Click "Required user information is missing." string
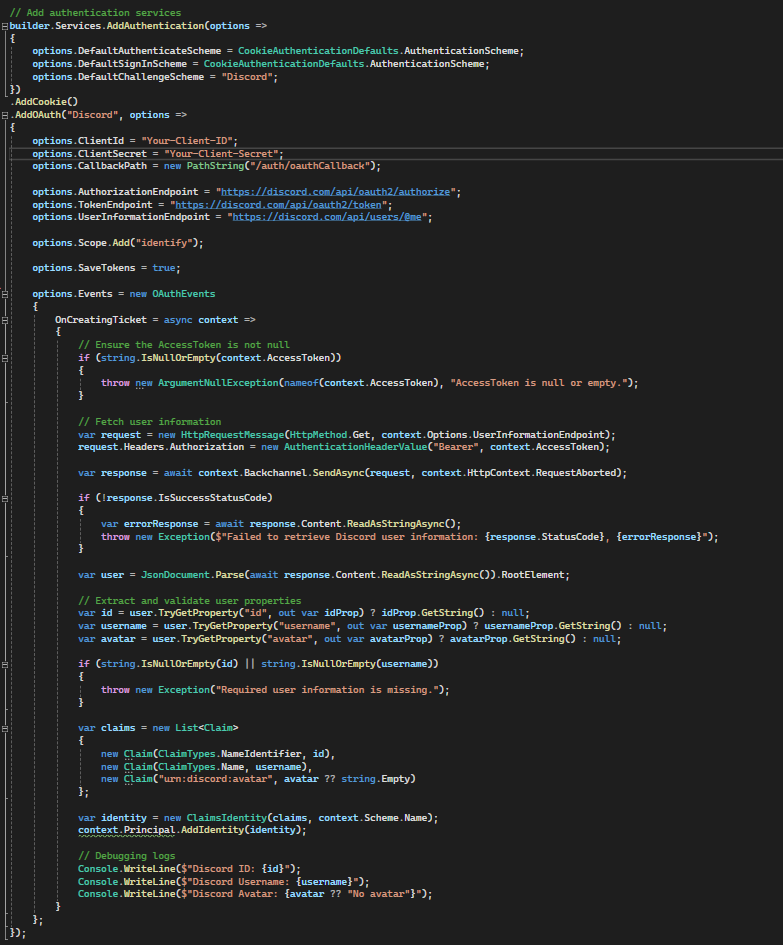The image size is (783, 945). pos(327,690)
